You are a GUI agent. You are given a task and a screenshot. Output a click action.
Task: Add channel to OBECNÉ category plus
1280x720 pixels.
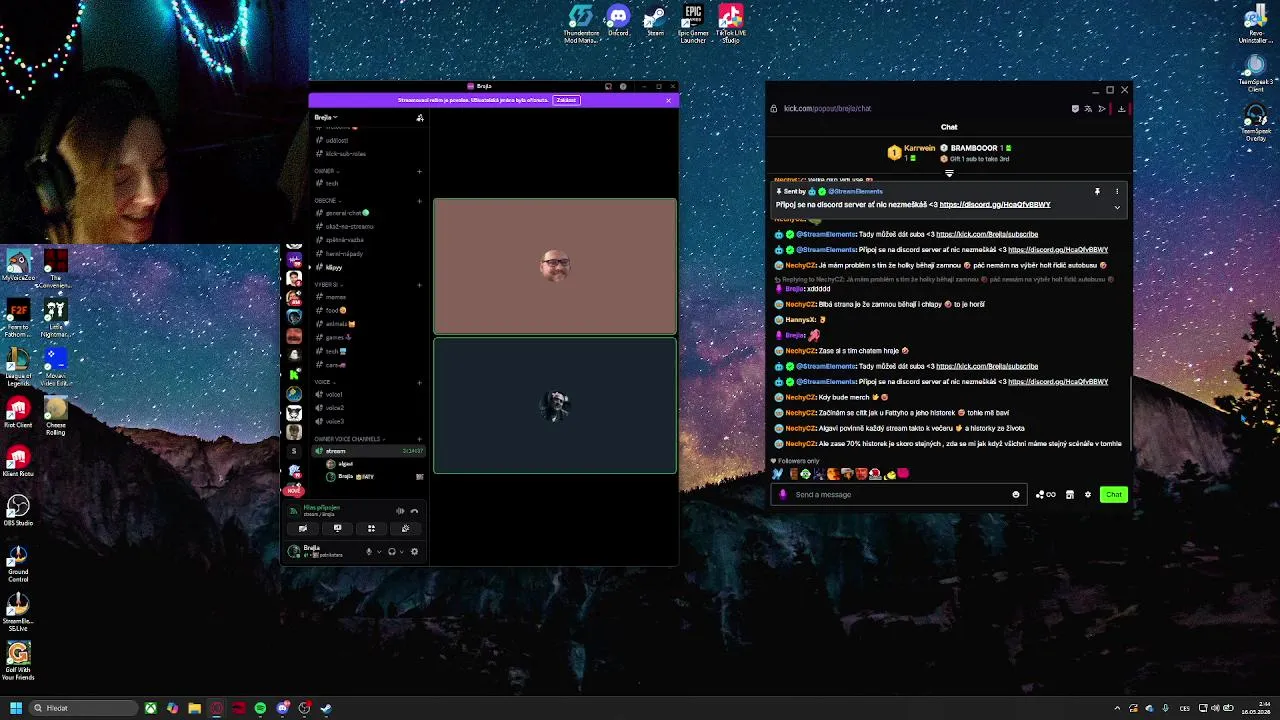[x=419, y=200]
